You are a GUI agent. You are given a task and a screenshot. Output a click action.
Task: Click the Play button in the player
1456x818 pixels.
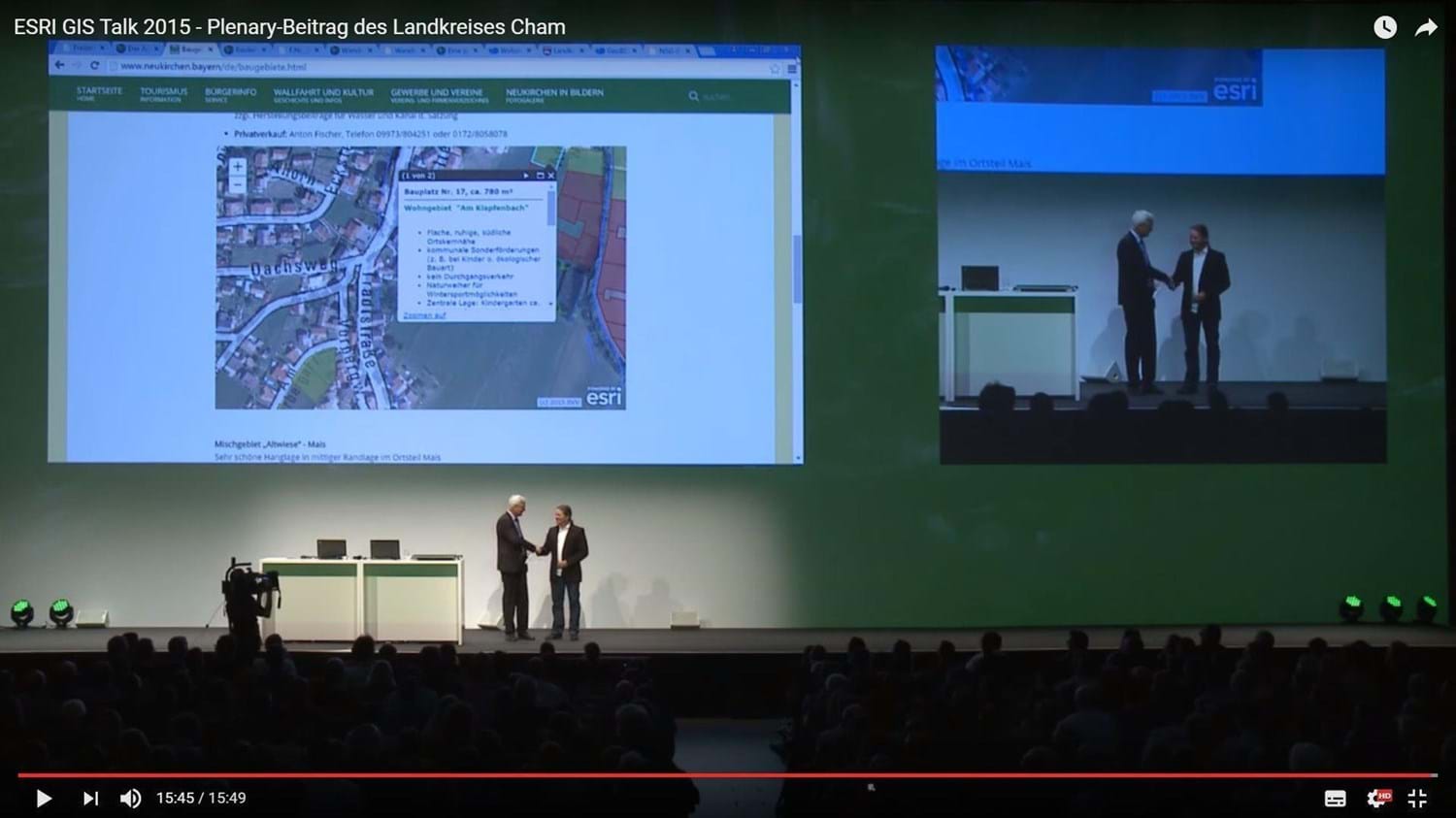tap(44, 799)
